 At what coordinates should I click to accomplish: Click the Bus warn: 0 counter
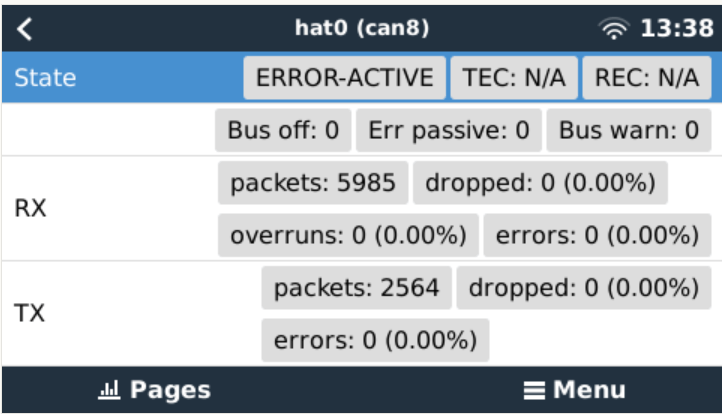tap(629, 130)
